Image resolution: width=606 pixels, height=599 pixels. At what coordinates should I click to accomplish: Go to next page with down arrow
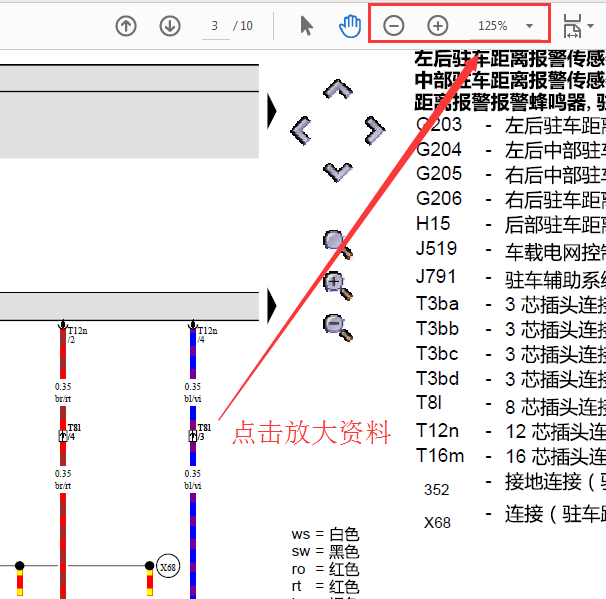[170, 26]
